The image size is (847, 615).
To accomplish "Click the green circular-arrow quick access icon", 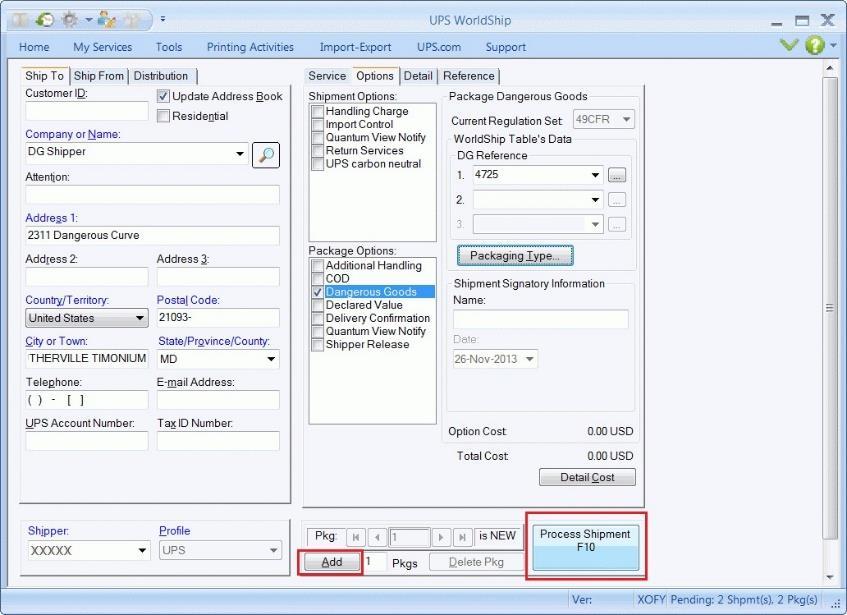I will click(45, 20).
